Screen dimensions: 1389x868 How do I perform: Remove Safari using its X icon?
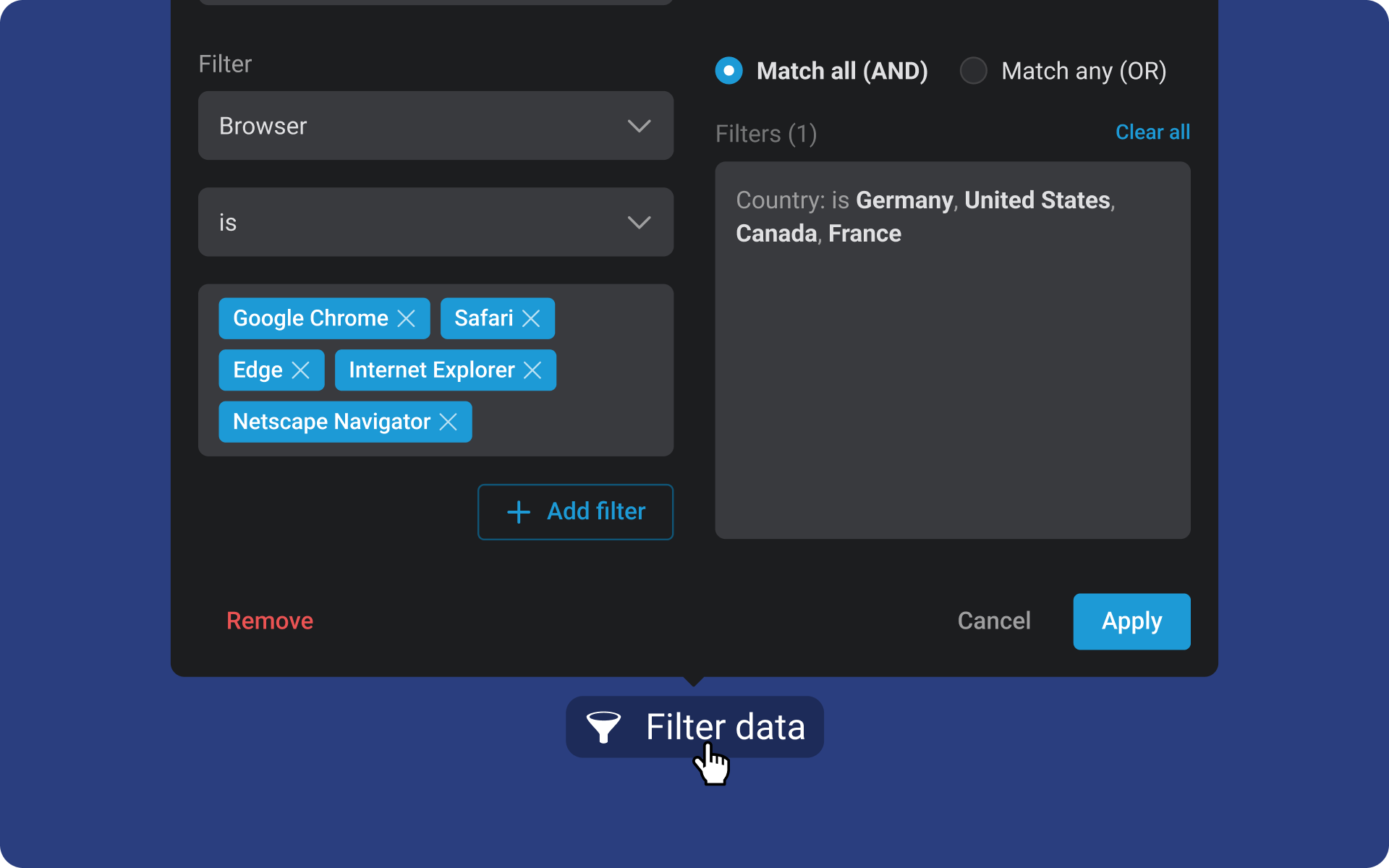(532, 318)
